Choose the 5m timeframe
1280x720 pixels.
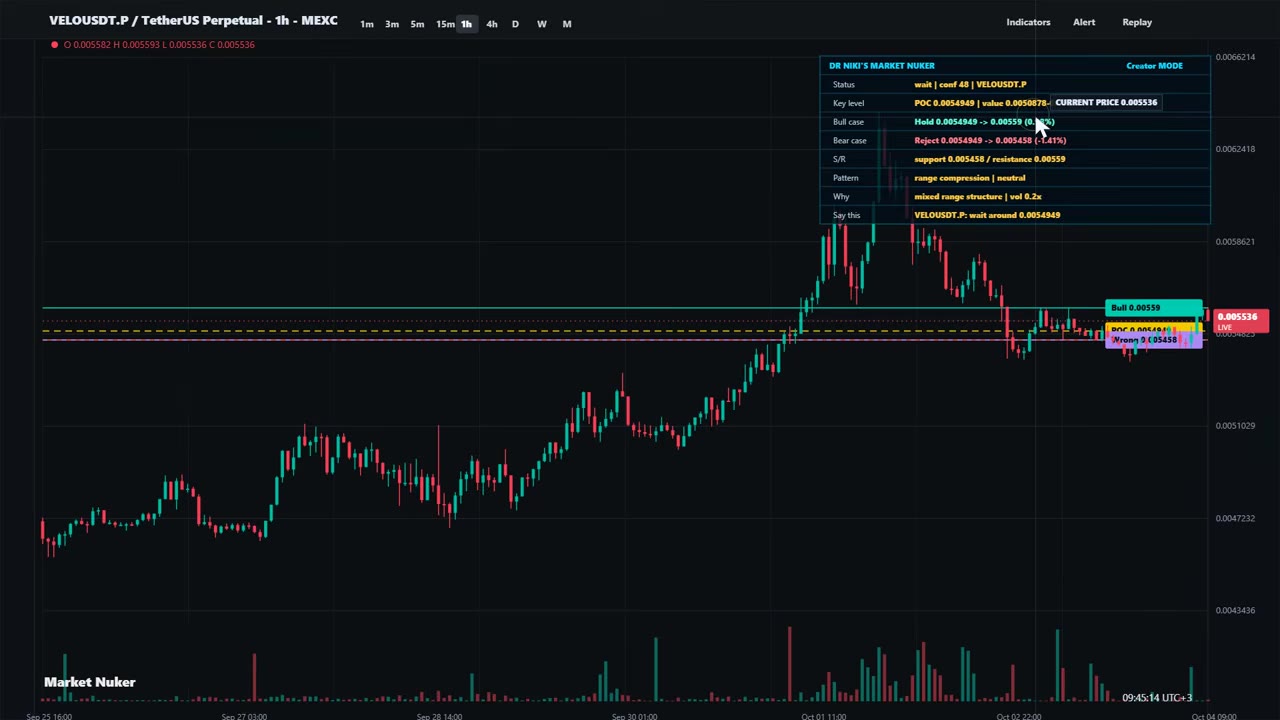point(417,24)
